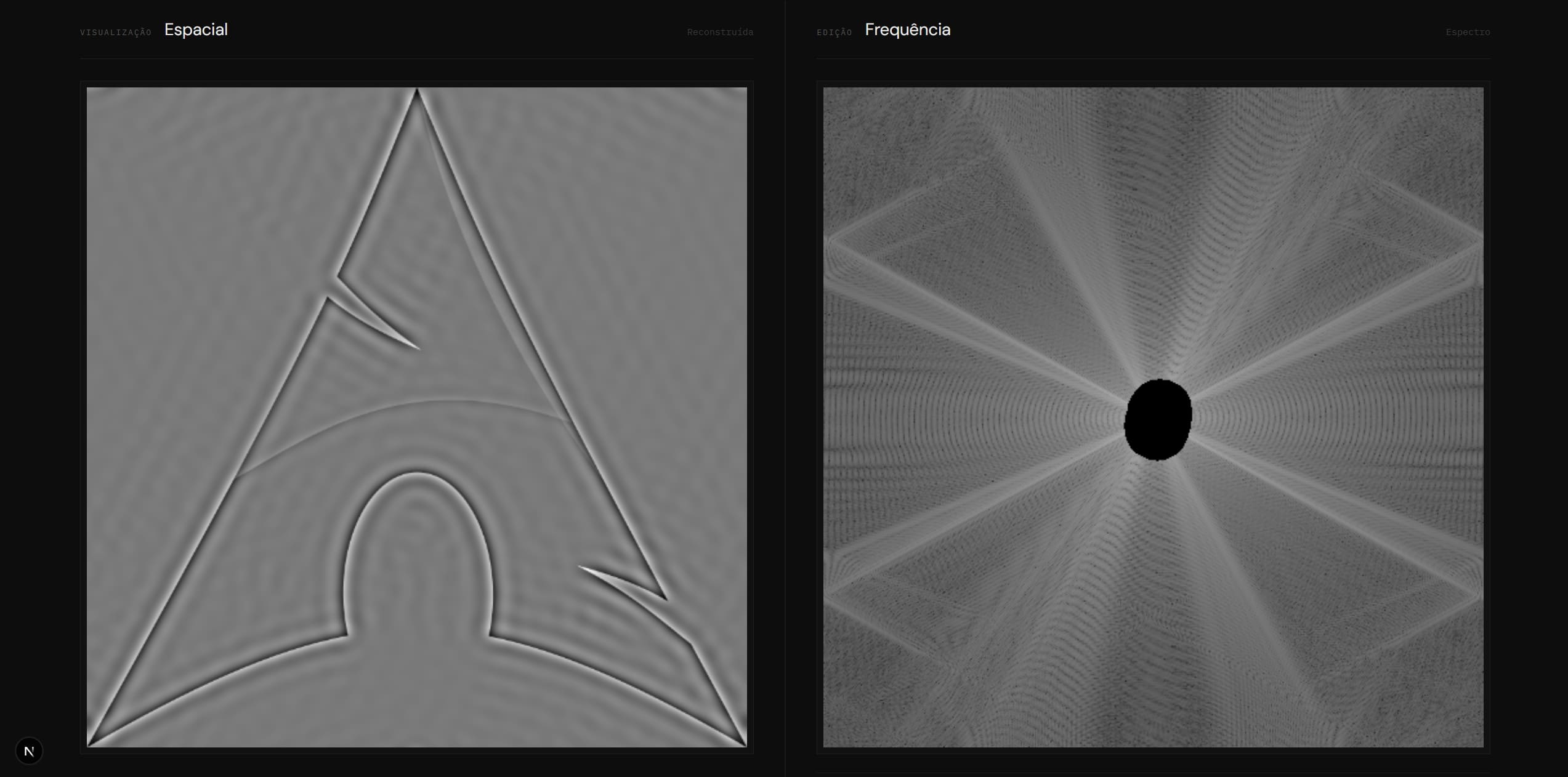This screenshot has height=777, width=1568.
Task: Click the 'Espectro' label
Action: (x=1468, y=32)
